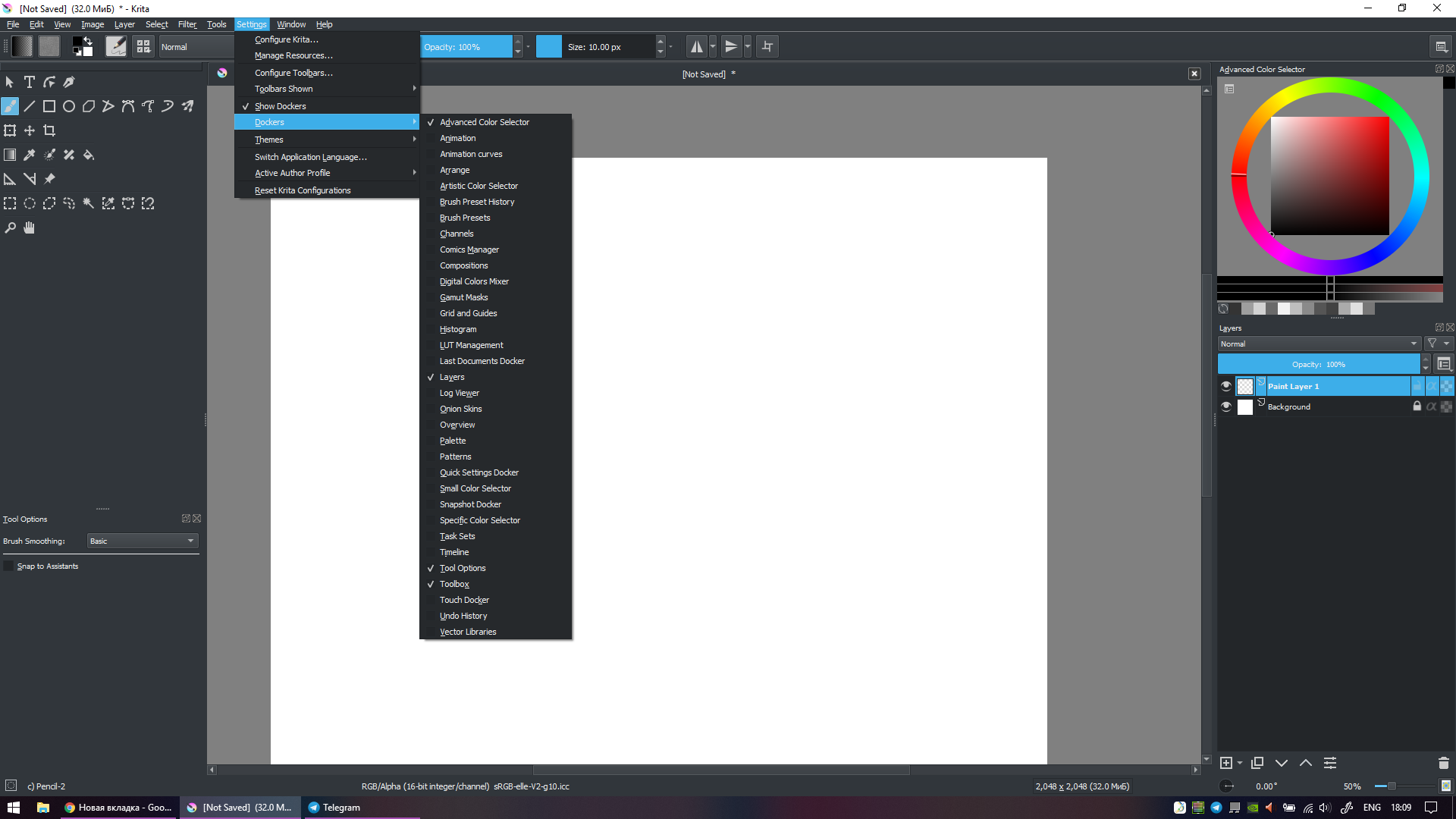The width and height of the screenshot is (1456, 819).
Task: Open the File menu
Action: 13,24
